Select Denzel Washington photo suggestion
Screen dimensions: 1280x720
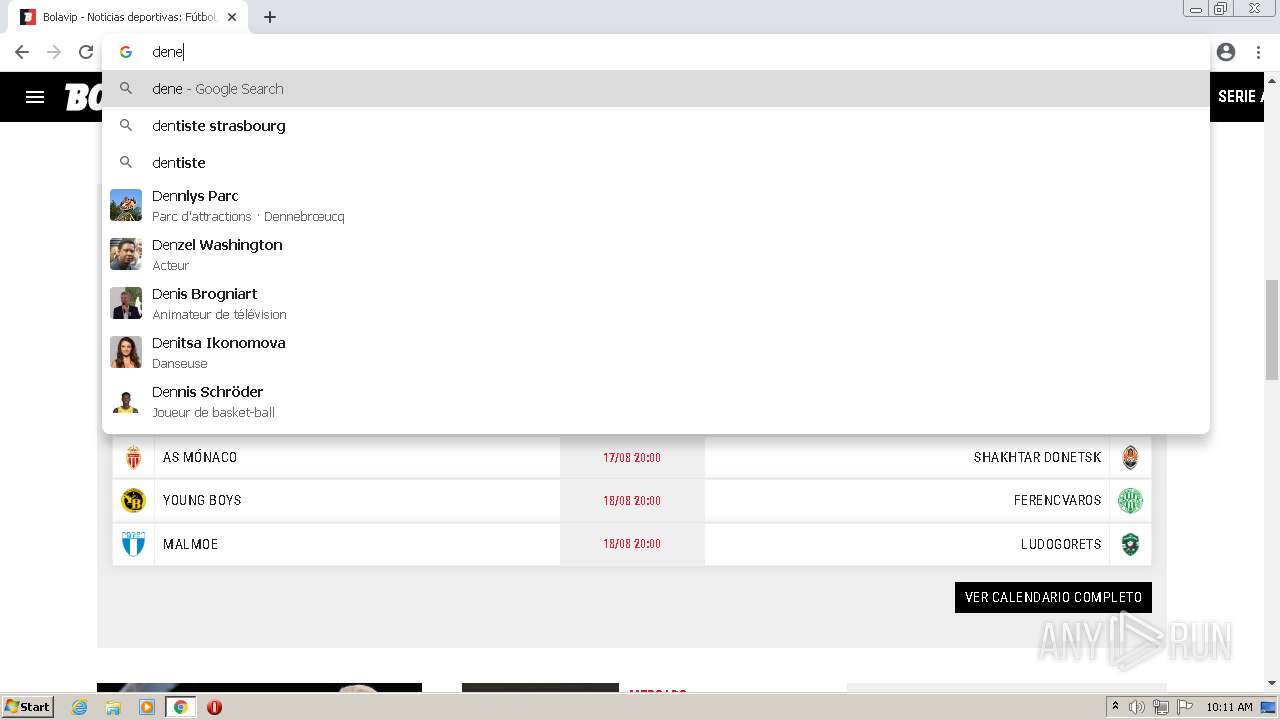(126, 254)
